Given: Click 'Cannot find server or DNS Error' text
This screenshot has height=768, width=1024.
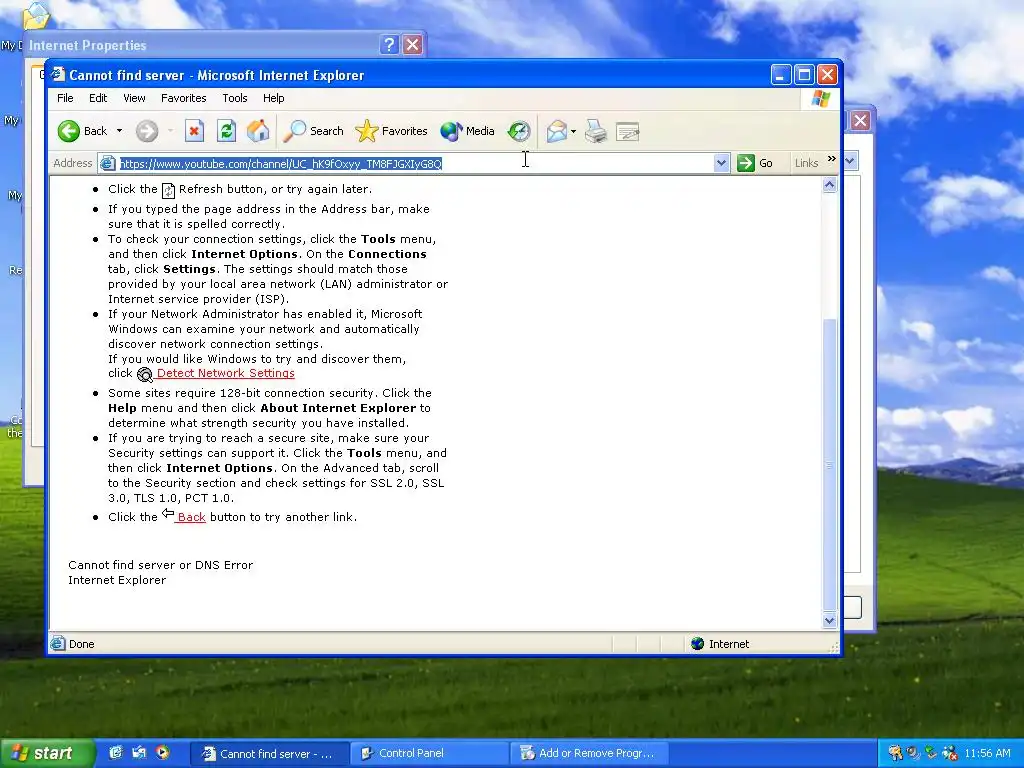Looking at the screenshot, I should pos(161,565).
